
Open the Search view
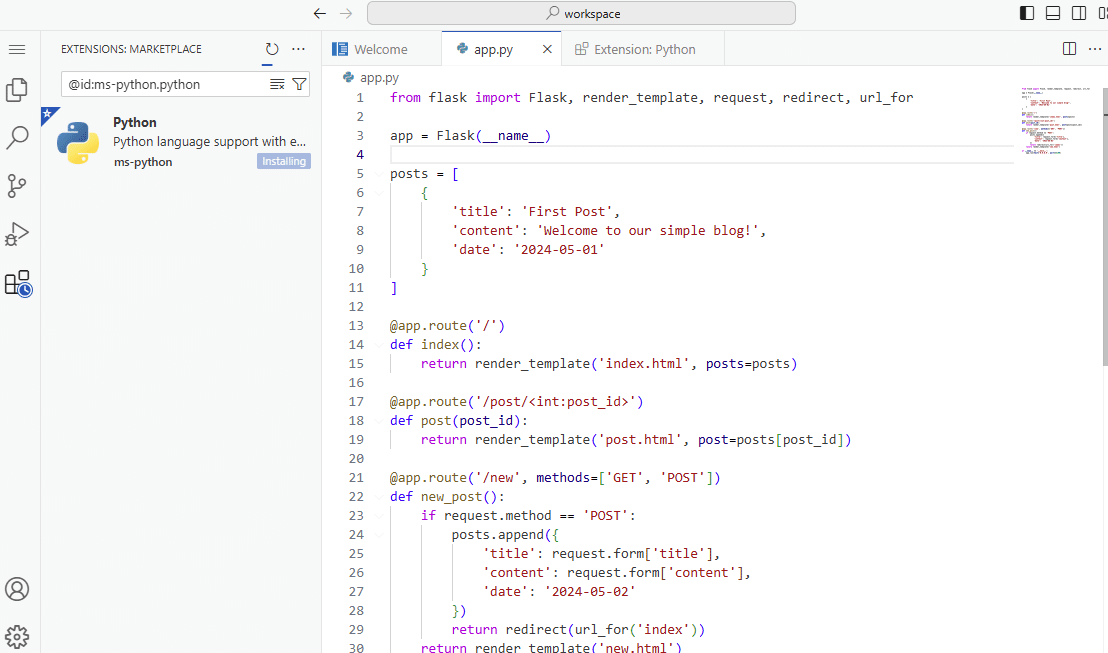point(17,138)
